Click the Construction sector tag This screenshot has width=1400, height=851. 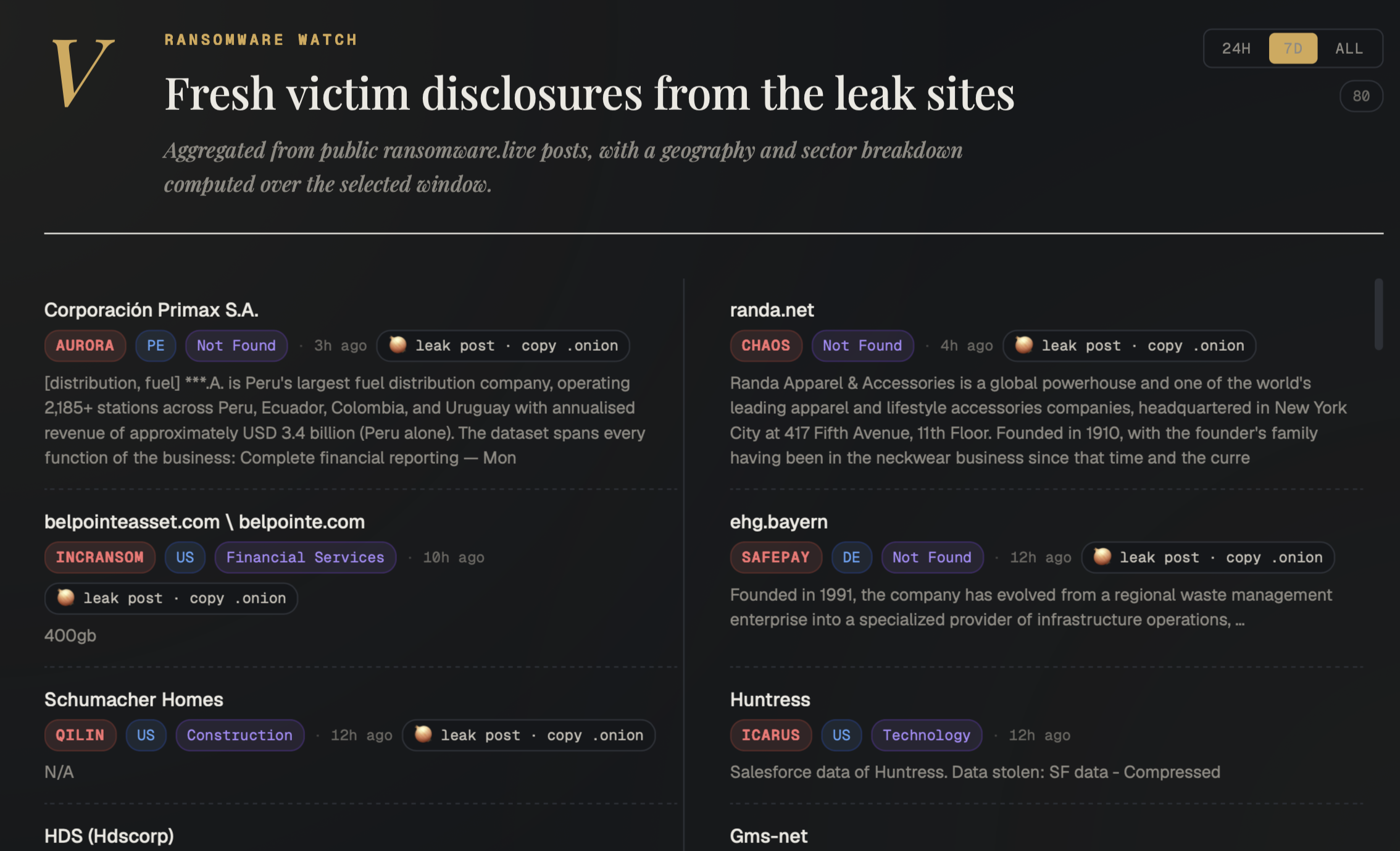click(x=240, y=735)
